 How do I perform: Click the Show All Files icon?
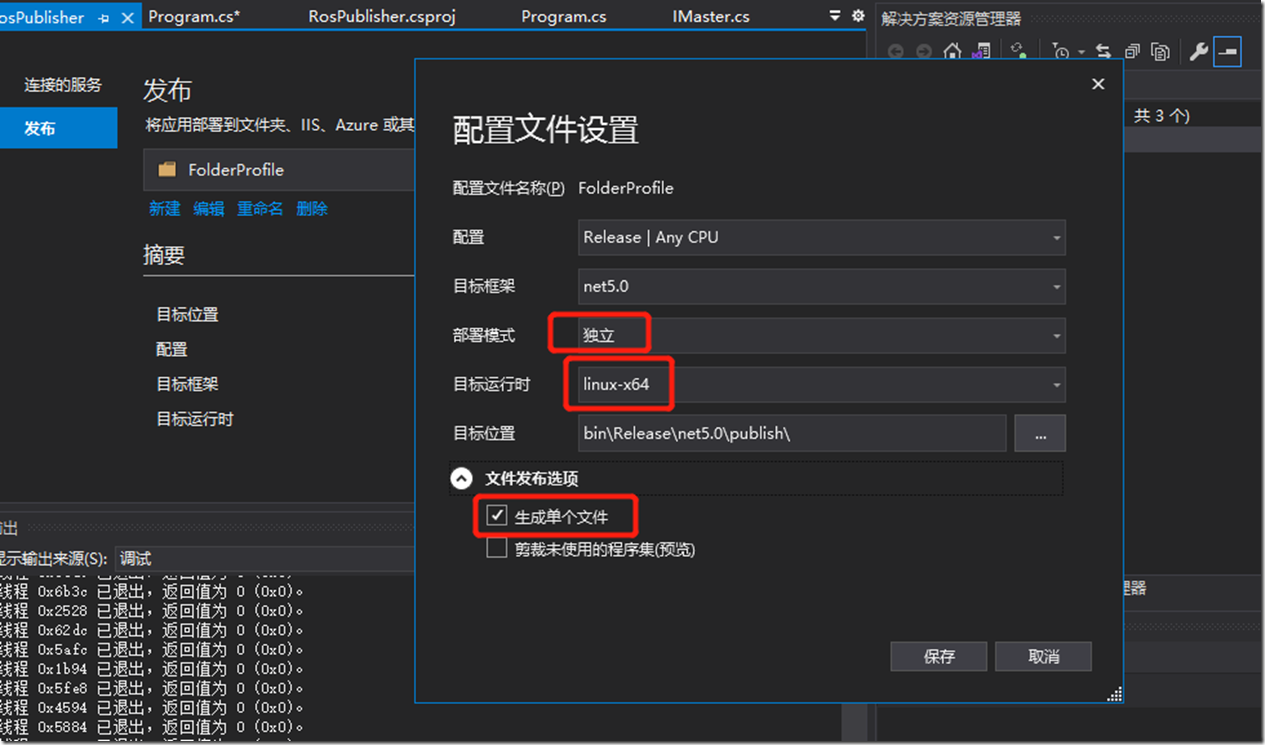[x=1160, y=52]
